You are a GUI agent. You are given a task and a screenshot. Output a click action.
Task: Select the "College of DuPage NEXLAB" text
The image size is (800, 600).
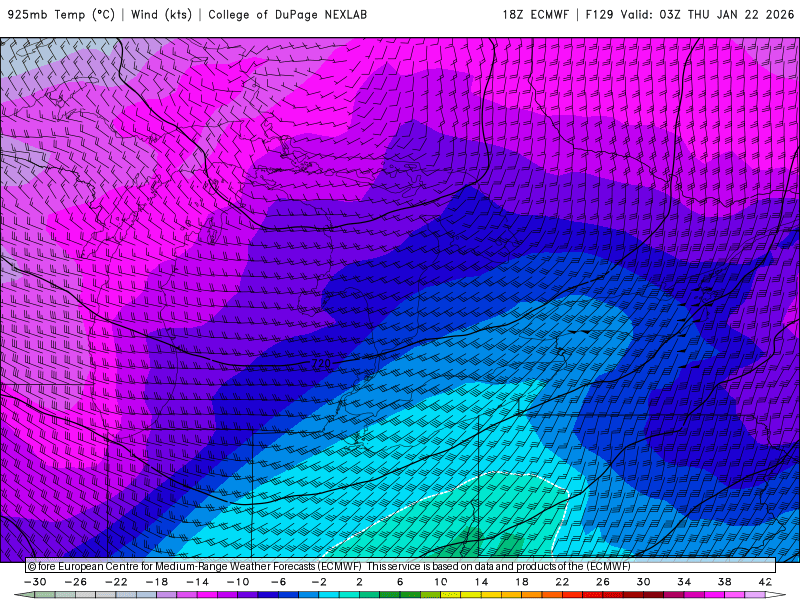coord(287,15)
